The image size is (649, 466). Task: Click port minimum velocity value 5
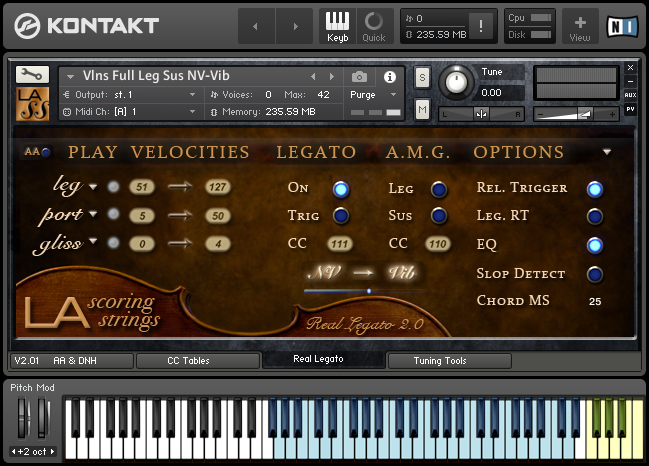point(142,216)
